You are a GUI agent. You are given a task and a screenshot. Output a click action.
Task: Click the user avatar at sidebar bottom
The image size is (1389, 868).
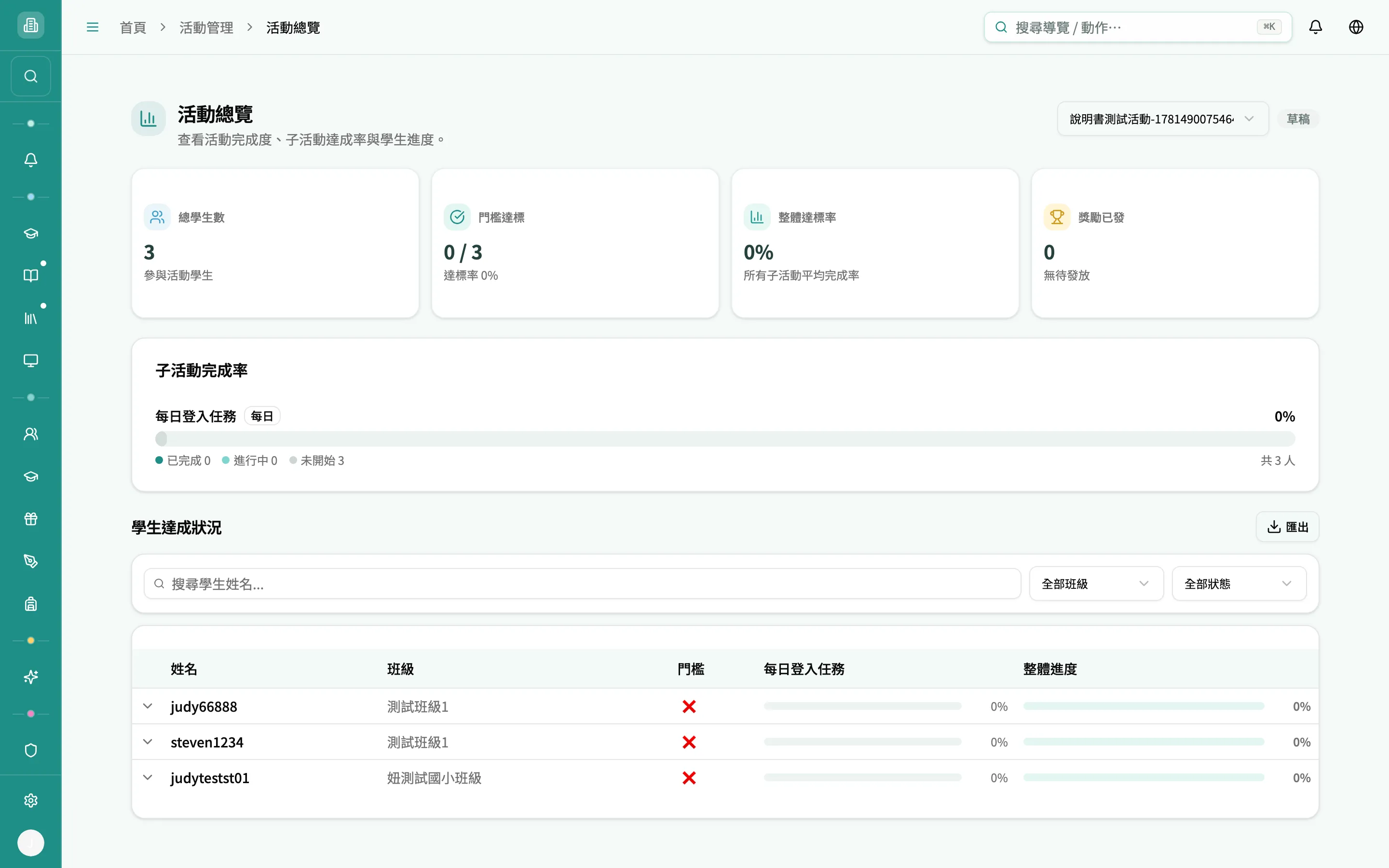click(30, 843)
